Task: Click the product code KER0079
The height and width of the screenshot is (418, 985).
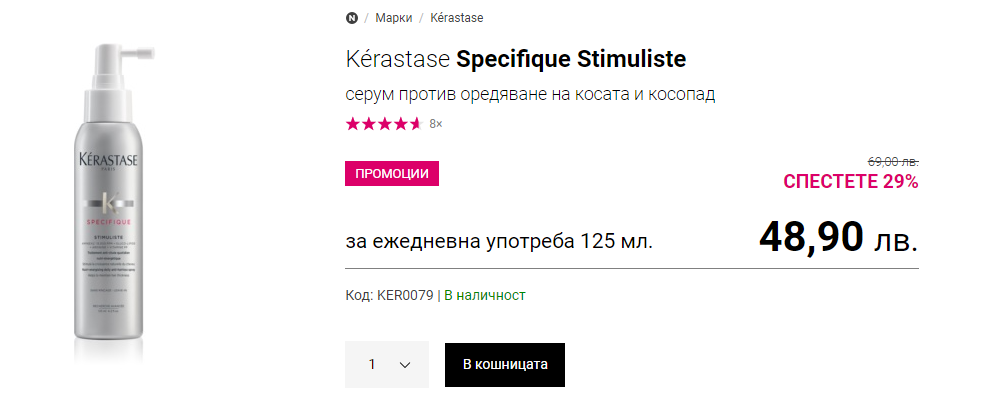Action: coord(405,295)
